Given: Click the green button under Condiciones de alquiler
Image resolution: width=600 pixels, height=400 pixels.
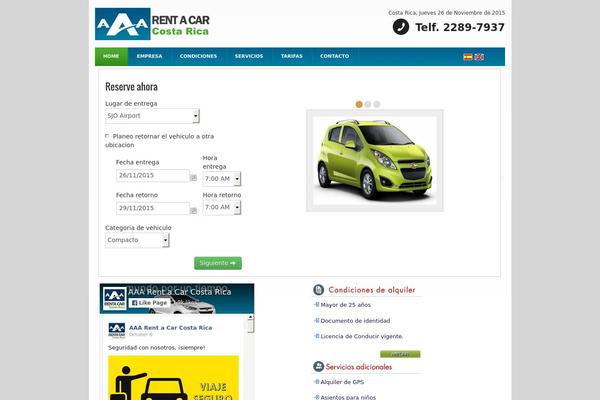Looking at the screenshot, I should coord(400,354).
